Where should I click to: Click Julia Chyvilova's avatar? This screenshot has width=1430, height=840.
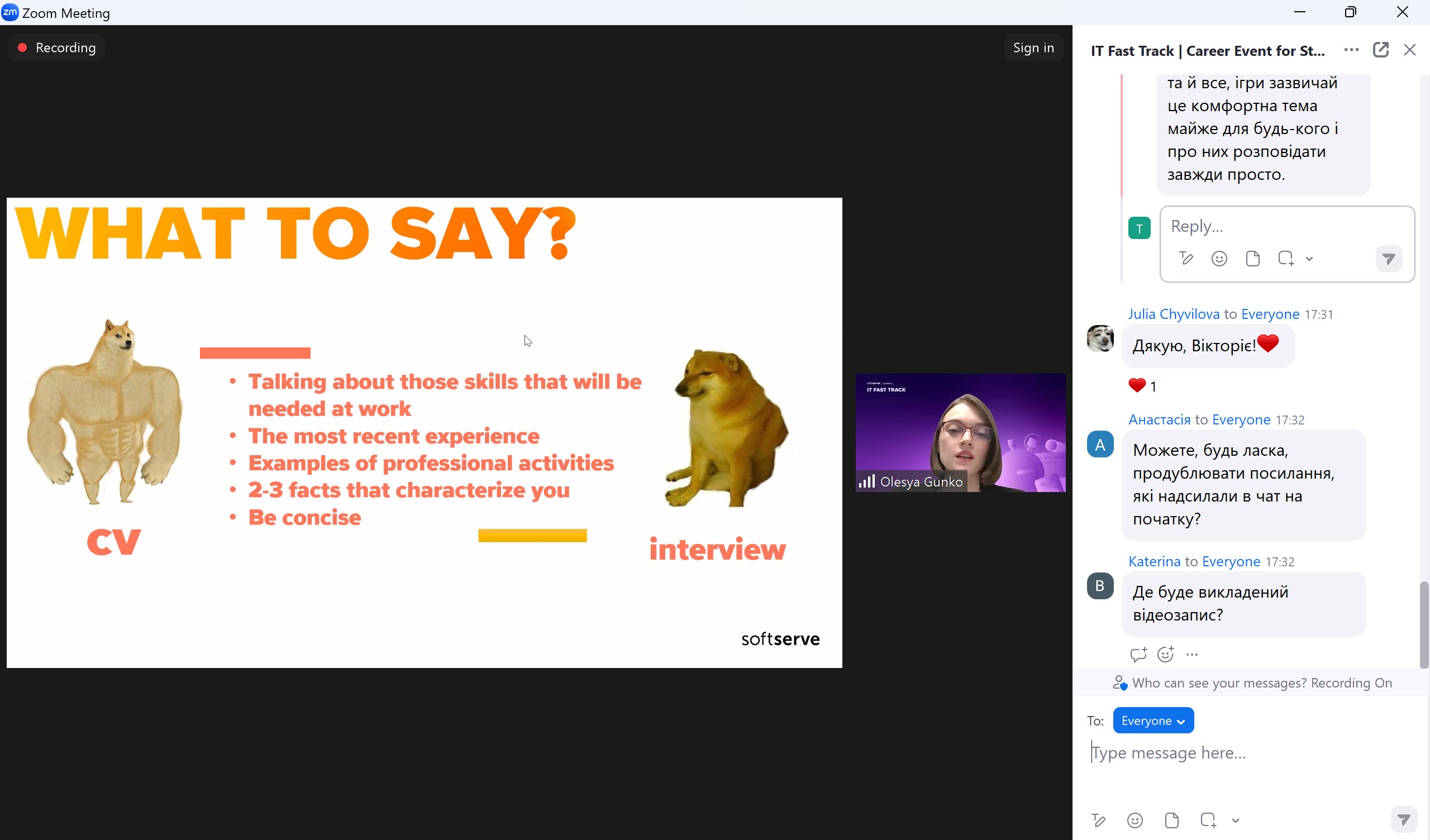1100,338
